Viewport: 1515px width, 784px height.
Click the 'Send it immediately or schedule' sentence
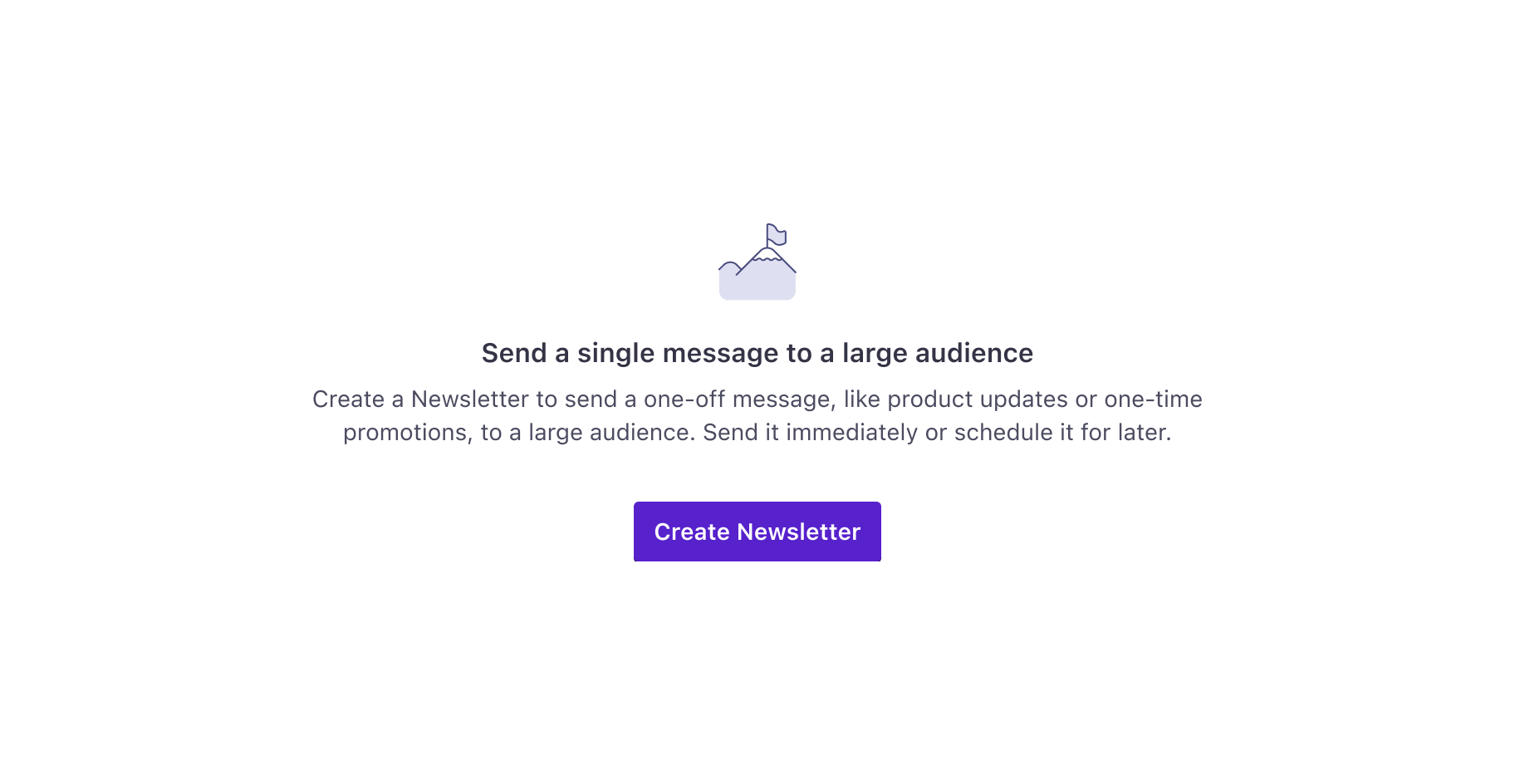pyautogui.click(x=937, y=433)
